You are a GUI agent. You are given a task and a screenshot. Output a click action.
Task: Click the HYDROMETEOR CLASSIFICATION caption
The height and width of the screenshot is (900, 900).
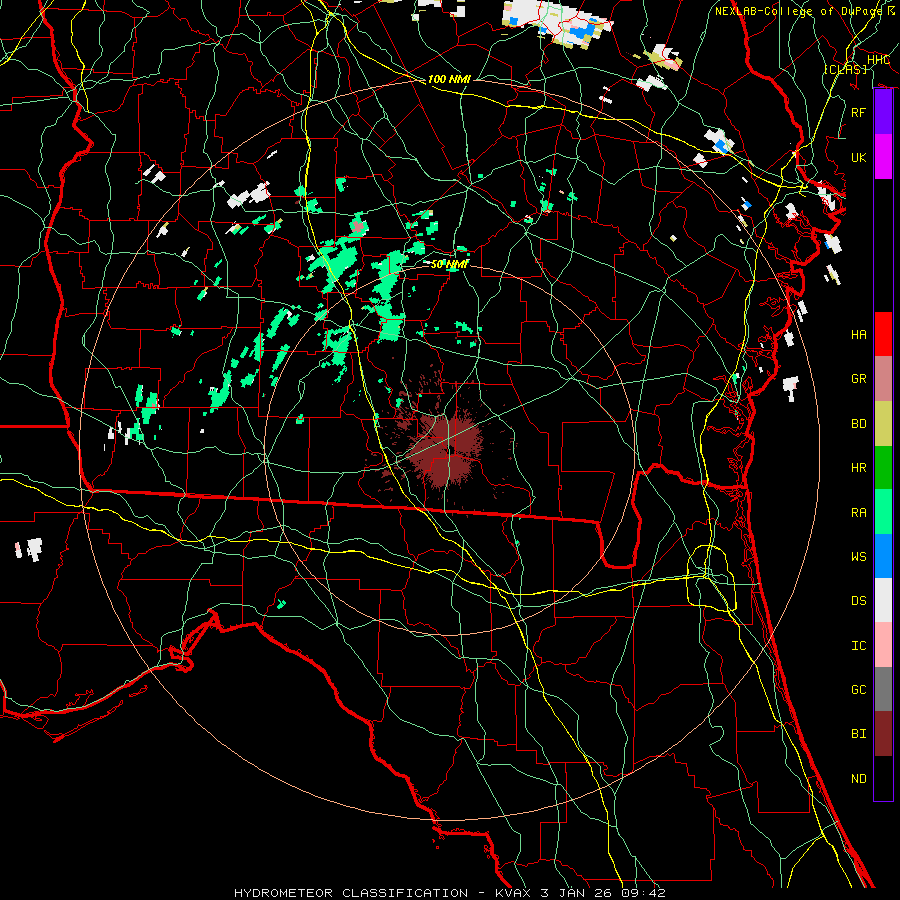point(351,893)
